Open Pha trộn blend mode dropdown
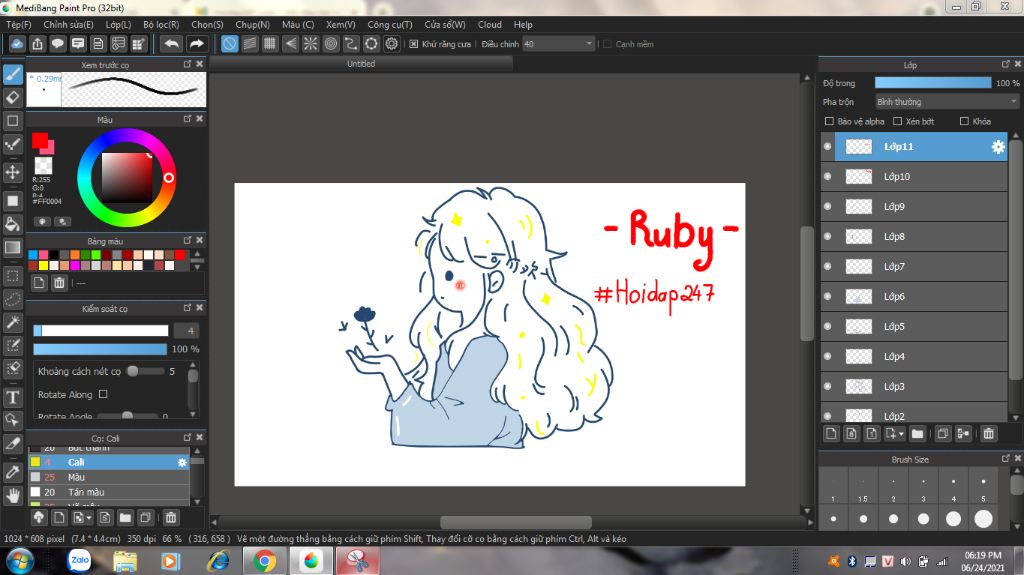Image resolution: width=1024 pixels, height=575 pixels. [946, 102]
